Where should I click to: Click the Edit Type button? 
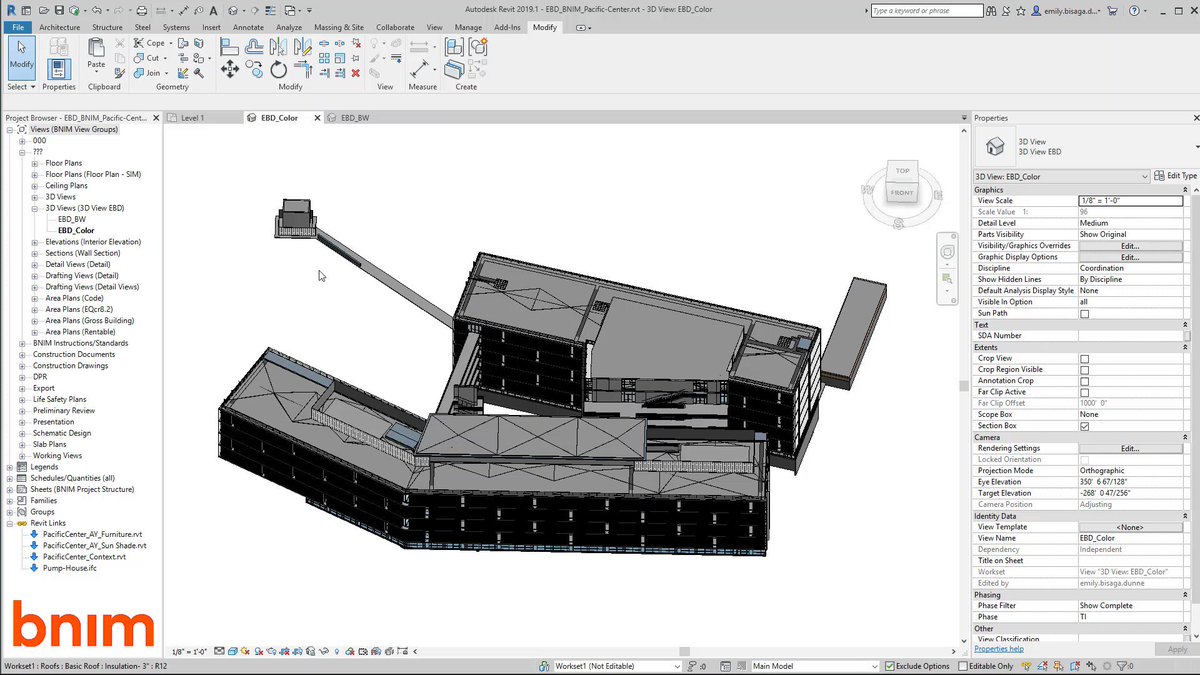click(1175, 176)
